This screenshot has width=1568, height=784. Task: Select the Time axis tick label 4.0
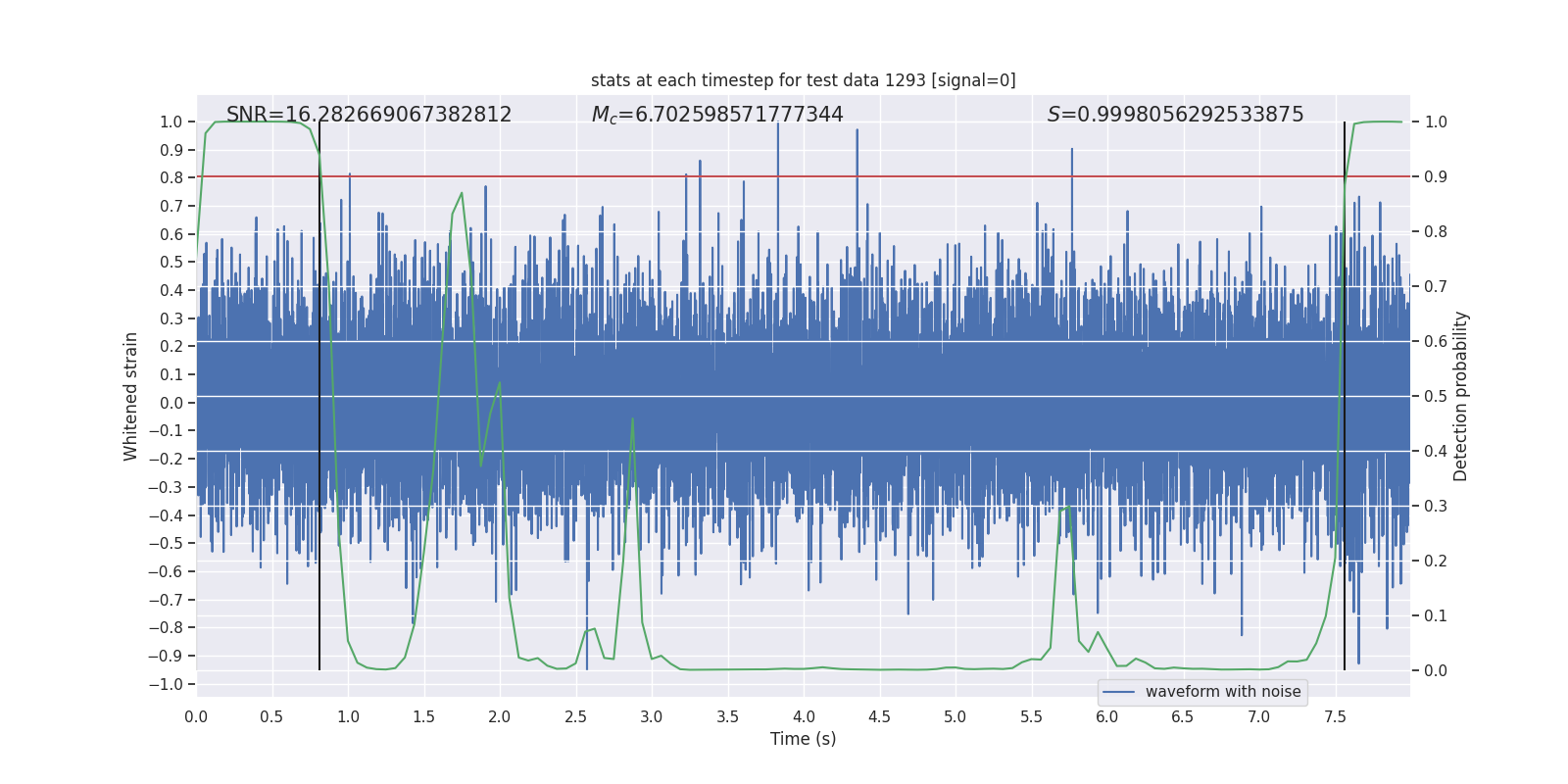click(804, 716)
